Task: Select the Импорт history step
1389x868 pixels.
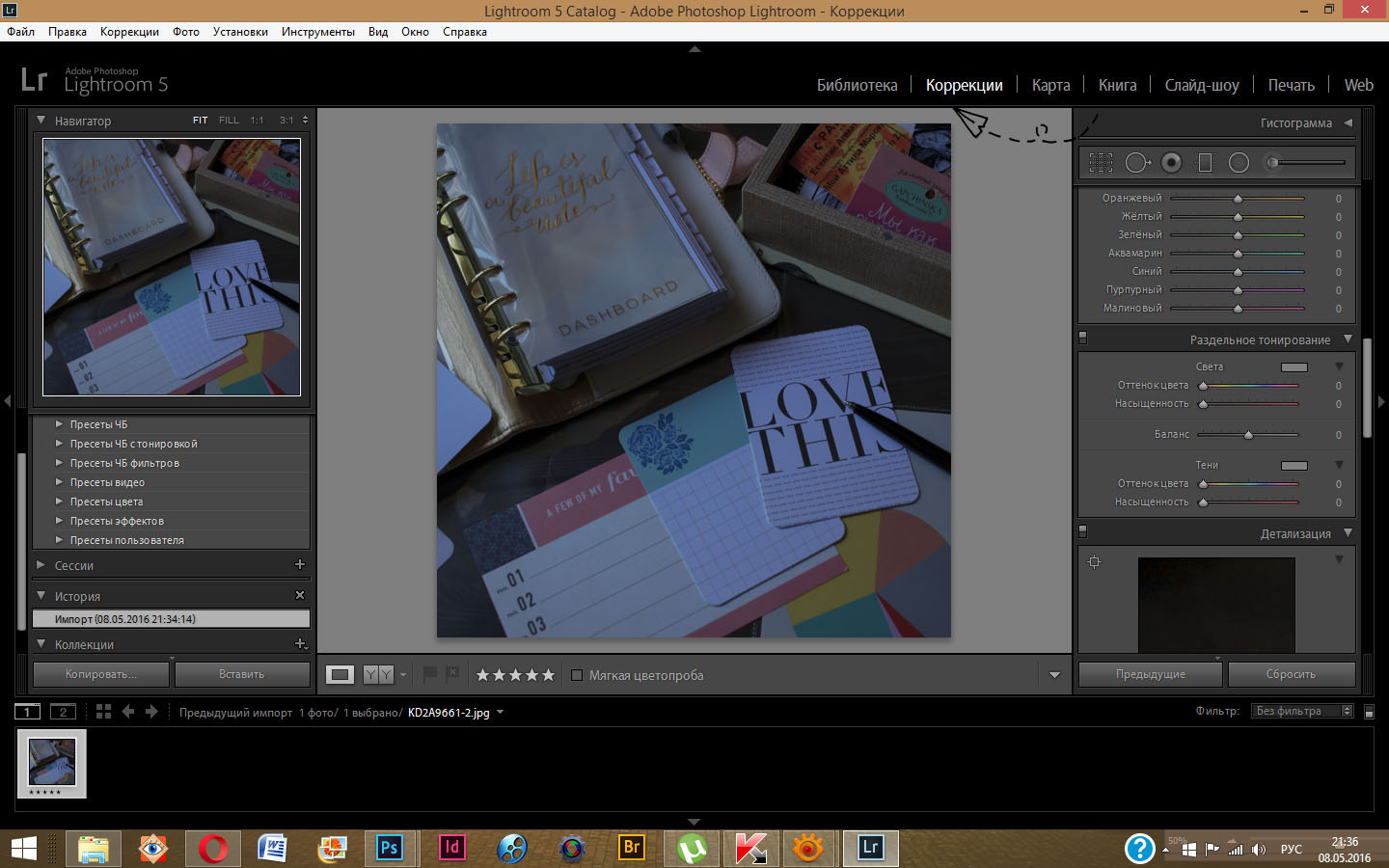Action: tap(172, 619)
